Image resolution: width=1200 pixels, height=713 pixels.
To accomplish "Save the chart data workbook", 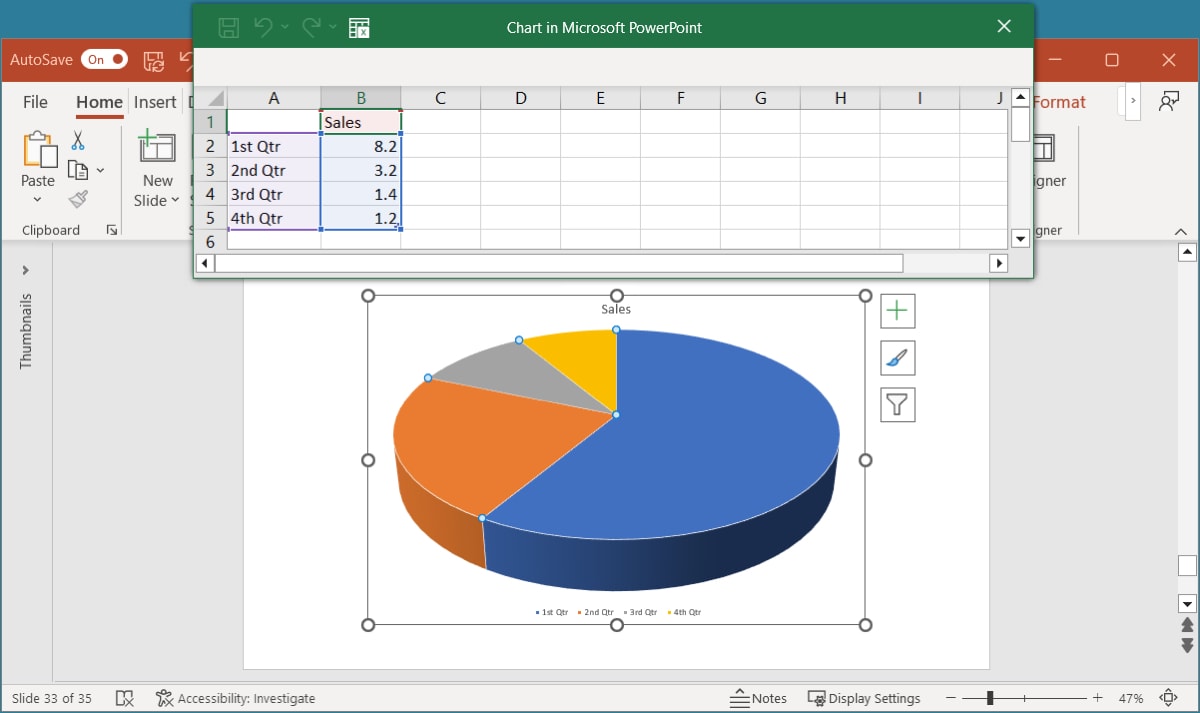I will (228, 27).
